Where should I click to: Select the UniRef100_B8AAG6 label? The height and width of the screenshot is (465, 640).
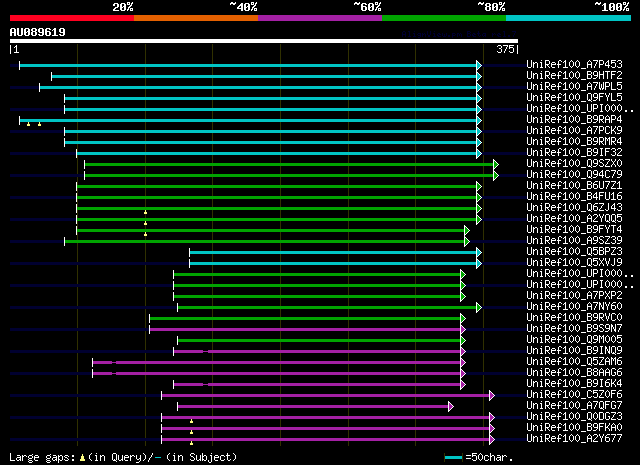574,373
